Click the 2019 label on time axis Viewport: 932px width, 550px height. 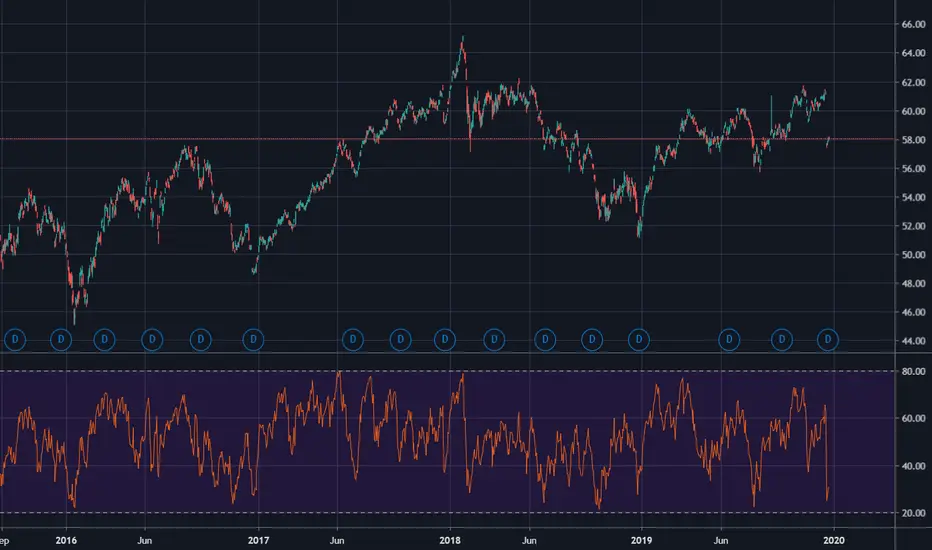point(641,540)
